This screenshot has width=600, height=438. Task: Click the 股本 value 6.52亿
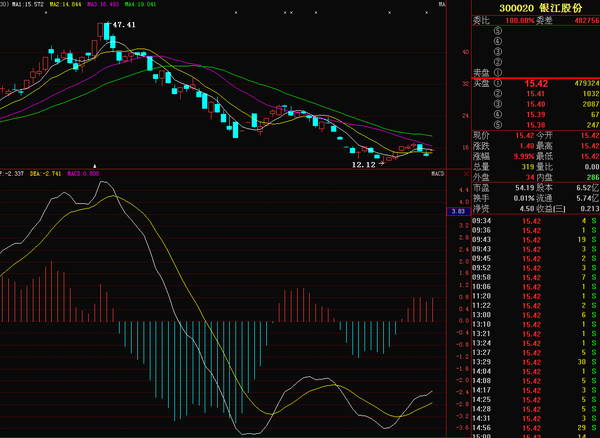click(x=586, y=188)
